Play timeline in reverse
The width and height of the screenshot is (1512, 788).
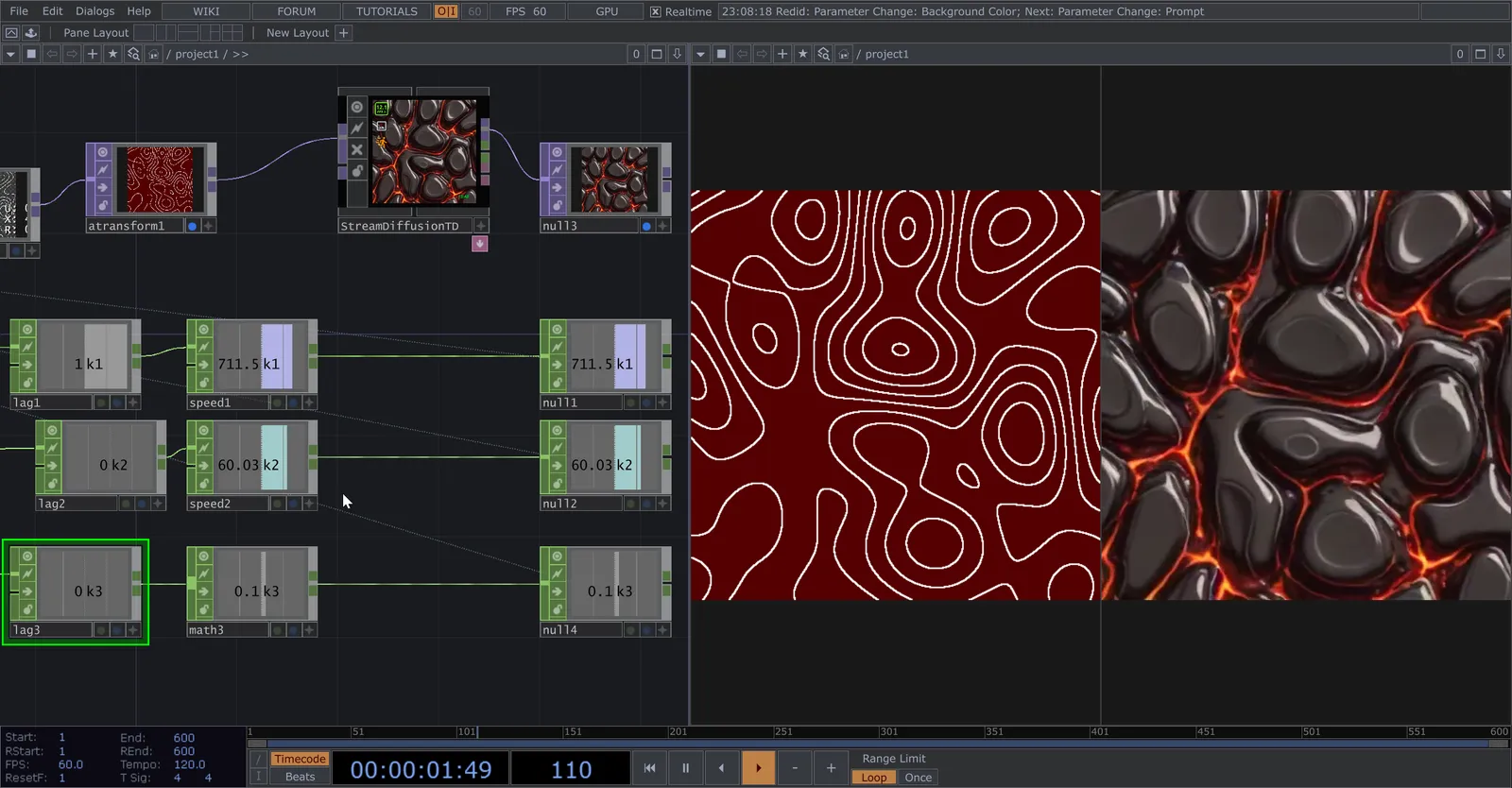pyautogui.click(x=721, y=768)
